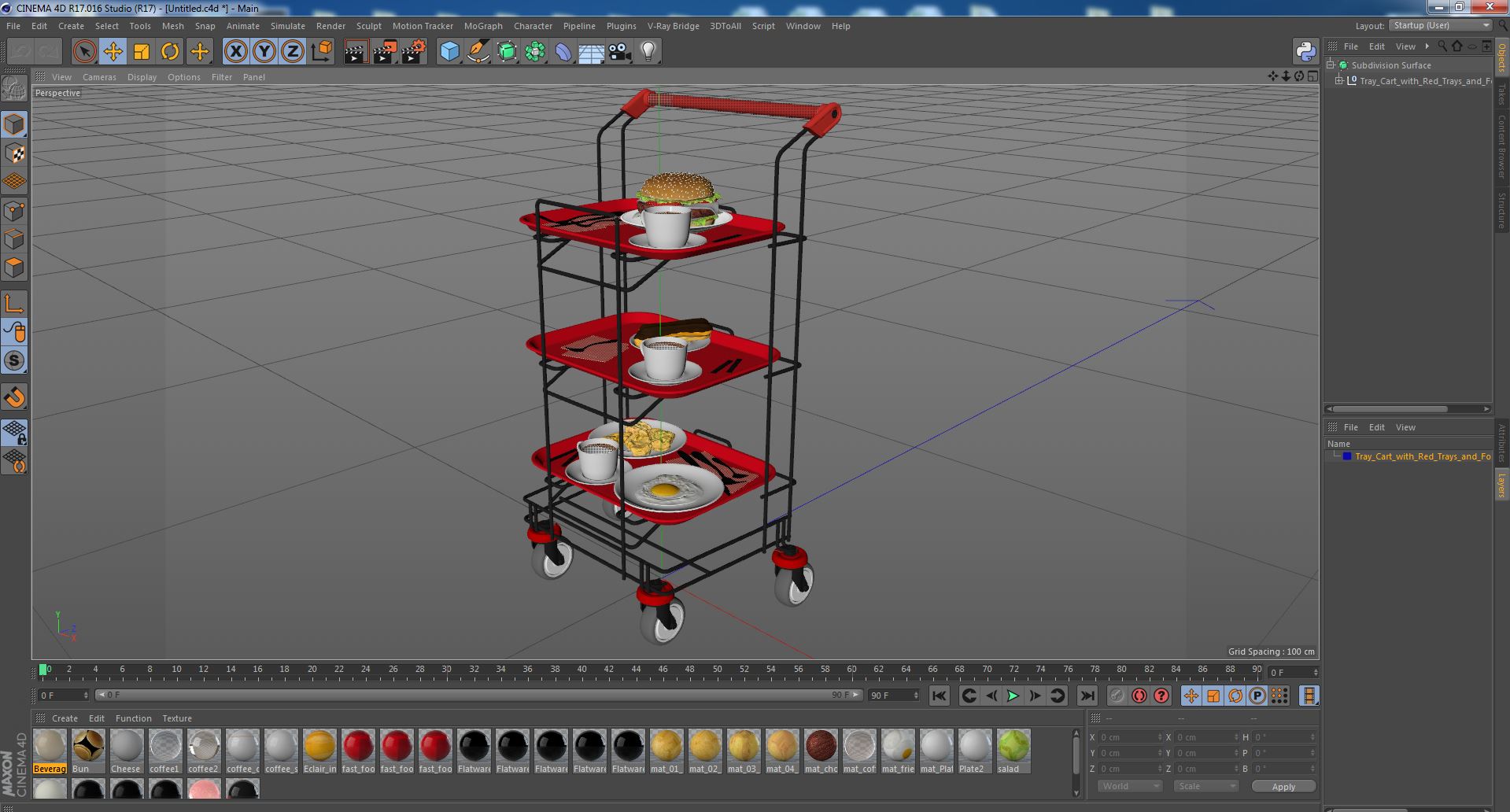Toggle autokeying button

[x=1139, y=696]
